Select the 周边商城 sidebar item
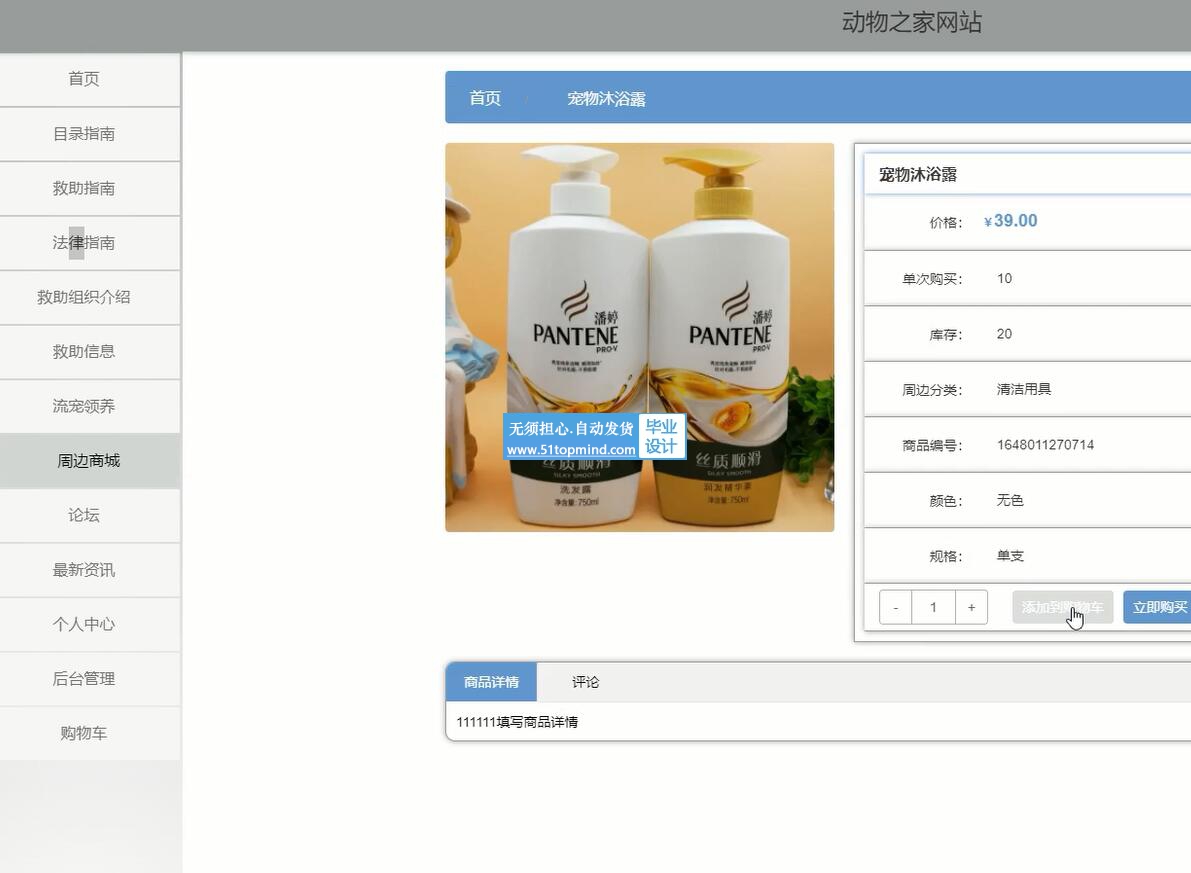Viewport: 1191px width, 873px height. (89, 460)
